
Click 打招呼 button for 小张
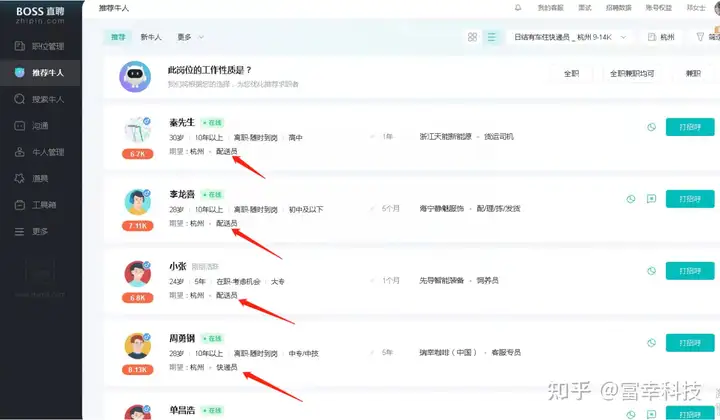tap(690, 271)
